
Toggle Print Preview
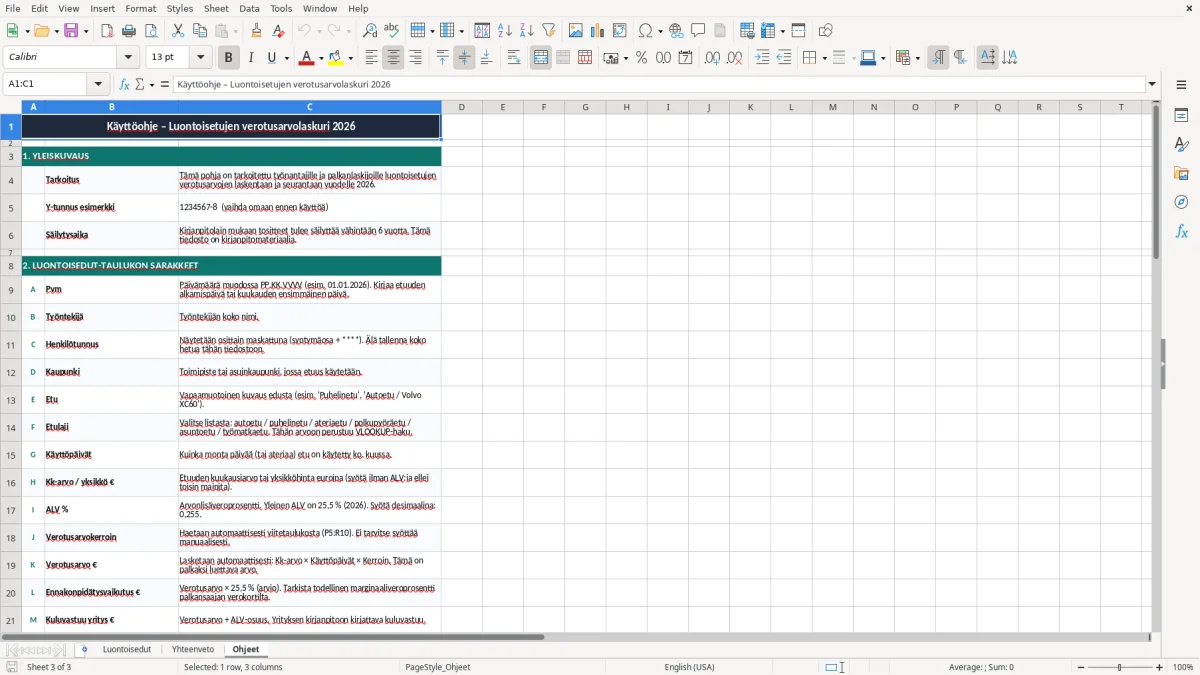(x=150, y=31)
